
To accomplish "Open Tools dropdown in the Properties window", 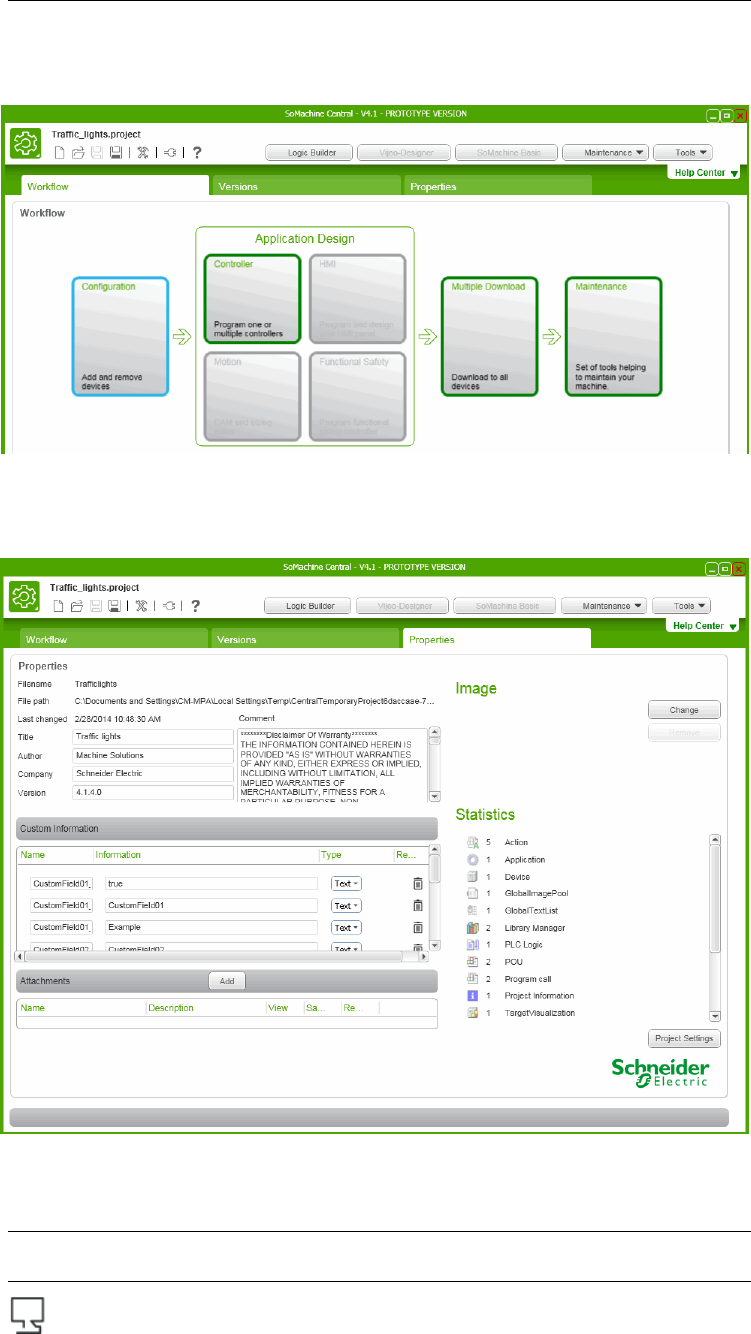I will click(682, 605).
